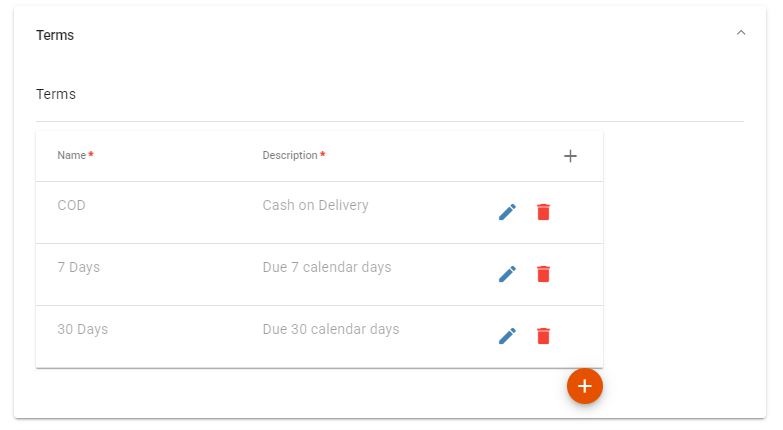
Task: Click the orange floating add button
Action: (585, 386)
